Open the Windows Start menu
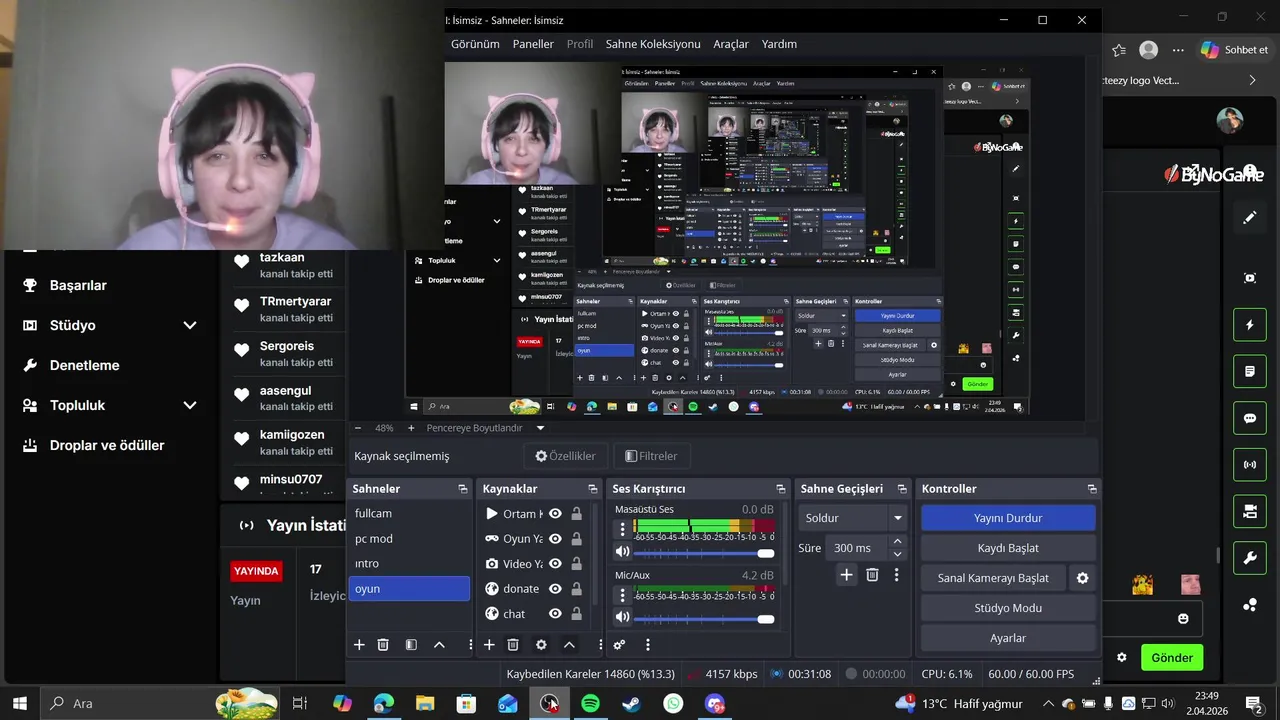Image resolution: width=1280 pixels, height=720 pixels. click(20, 704)
